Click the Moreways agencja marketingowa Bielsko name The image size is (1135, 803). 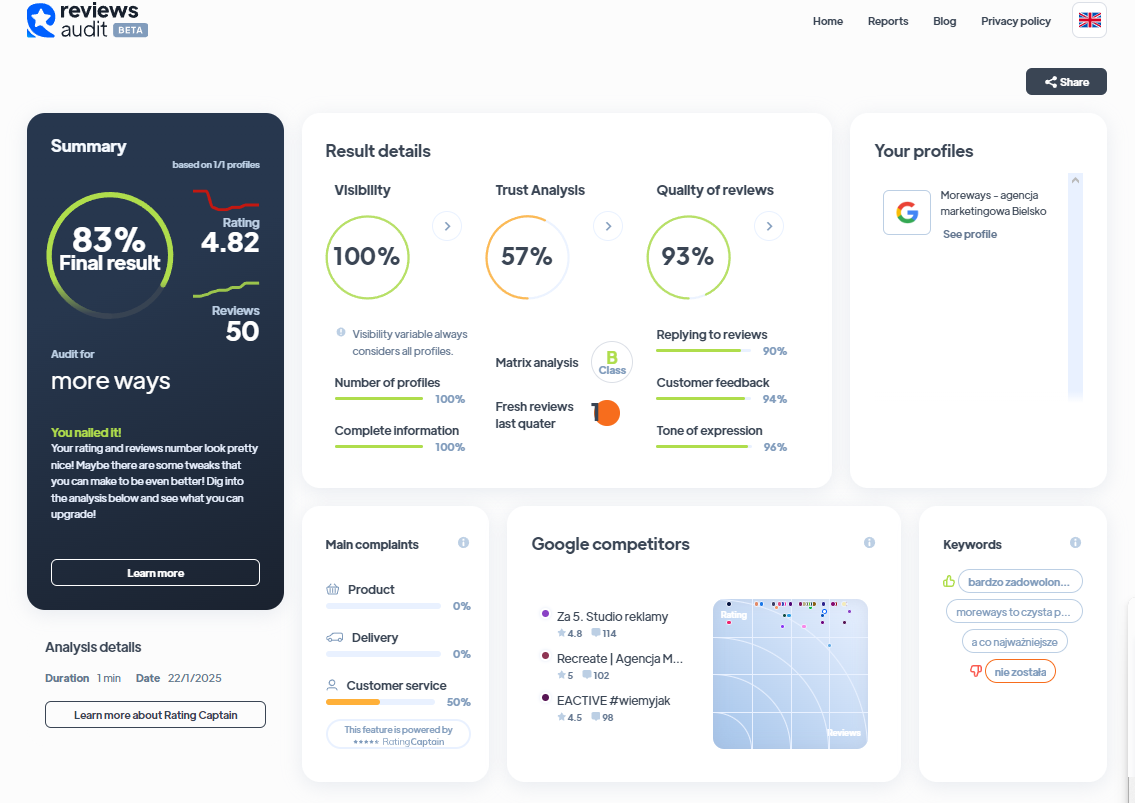click(x=993, y=203)
